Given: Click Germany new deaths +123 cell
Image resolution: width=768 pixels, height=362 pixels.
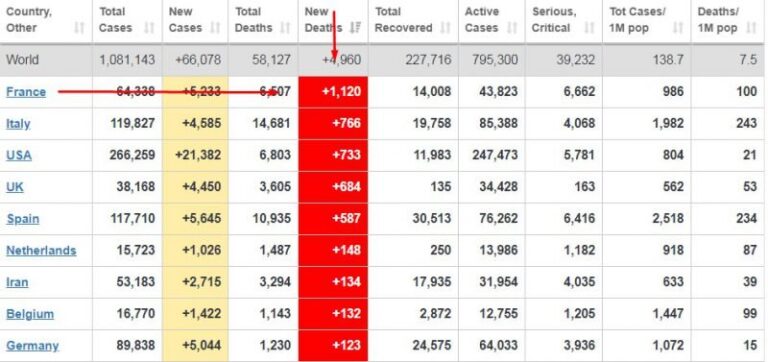Looking at the screenshot, I should pos(333,345).
